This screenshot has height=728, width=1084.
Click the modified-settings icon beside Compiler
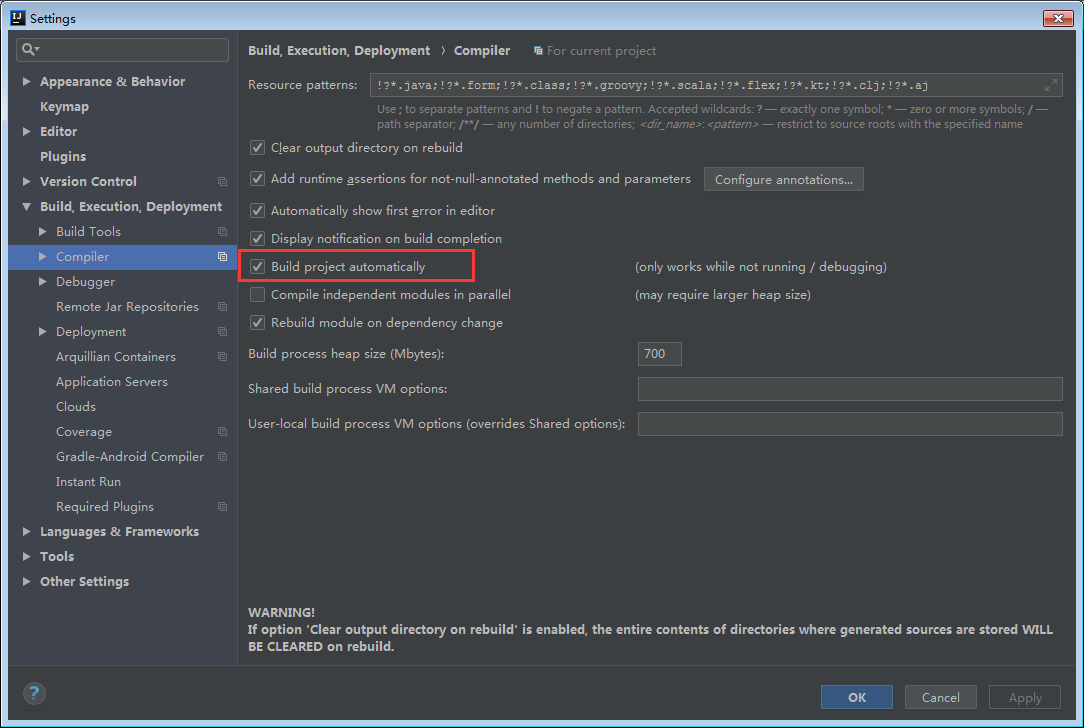pyautogui.click(x=221, y=256)
